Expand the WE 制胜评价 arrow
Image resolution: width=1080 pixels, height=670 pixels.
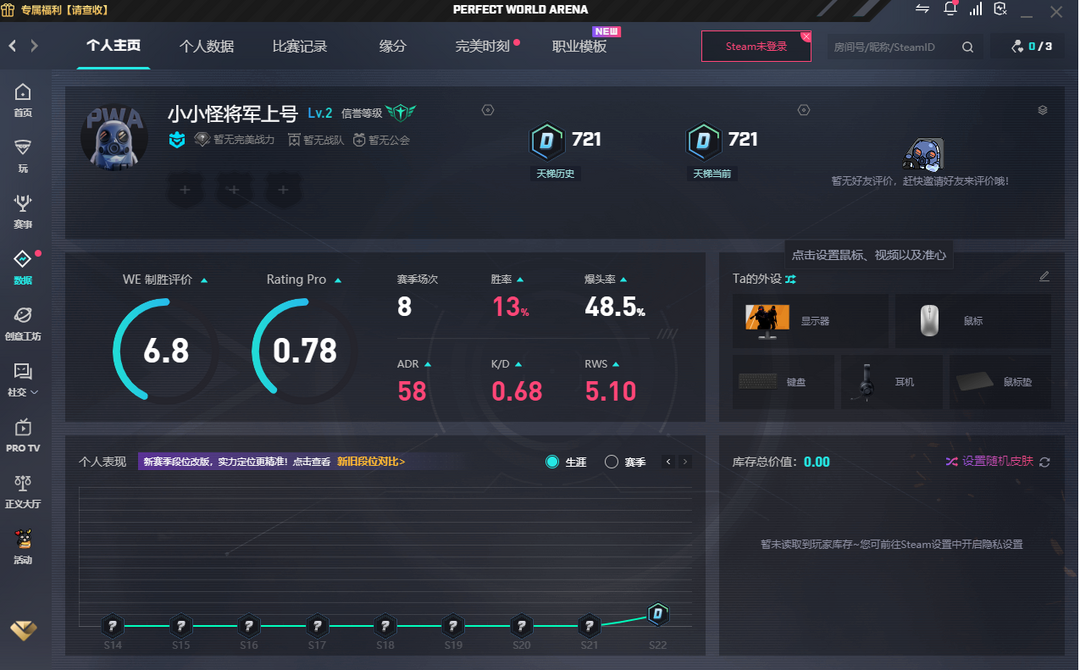pyautogui.click(x=204, y=281)
